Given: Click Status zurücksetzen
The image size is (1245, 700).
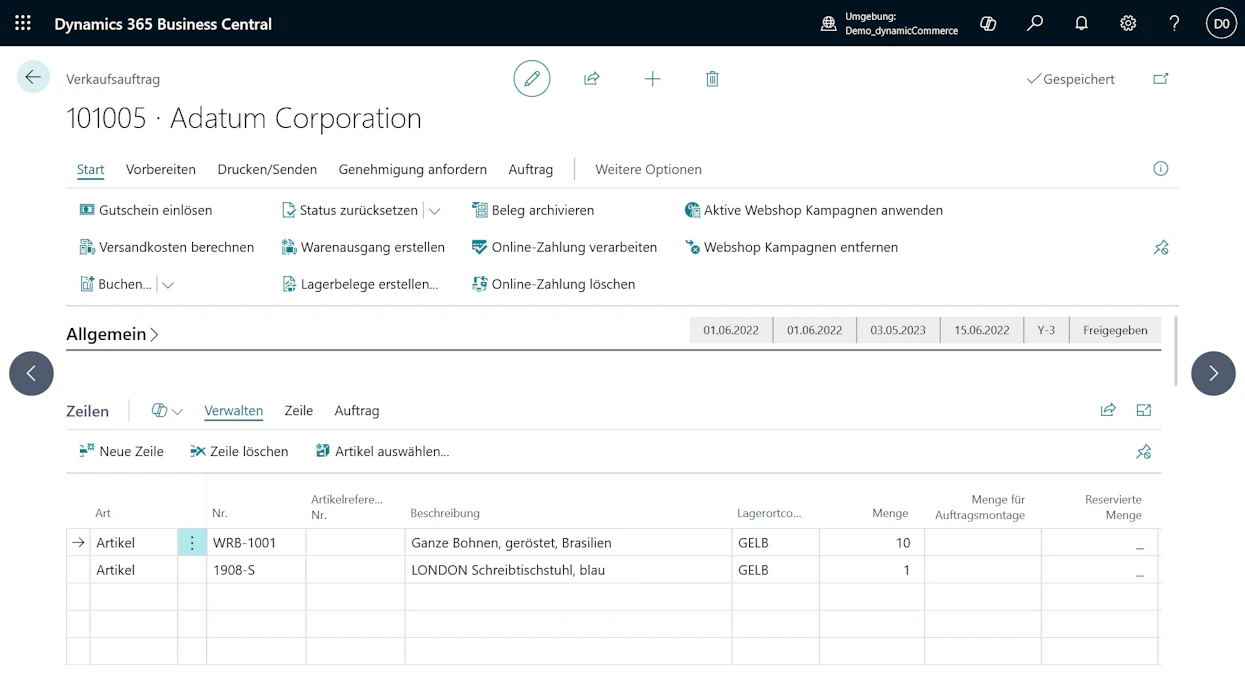Looking at the screenshot, I should [x=350, y=210].
